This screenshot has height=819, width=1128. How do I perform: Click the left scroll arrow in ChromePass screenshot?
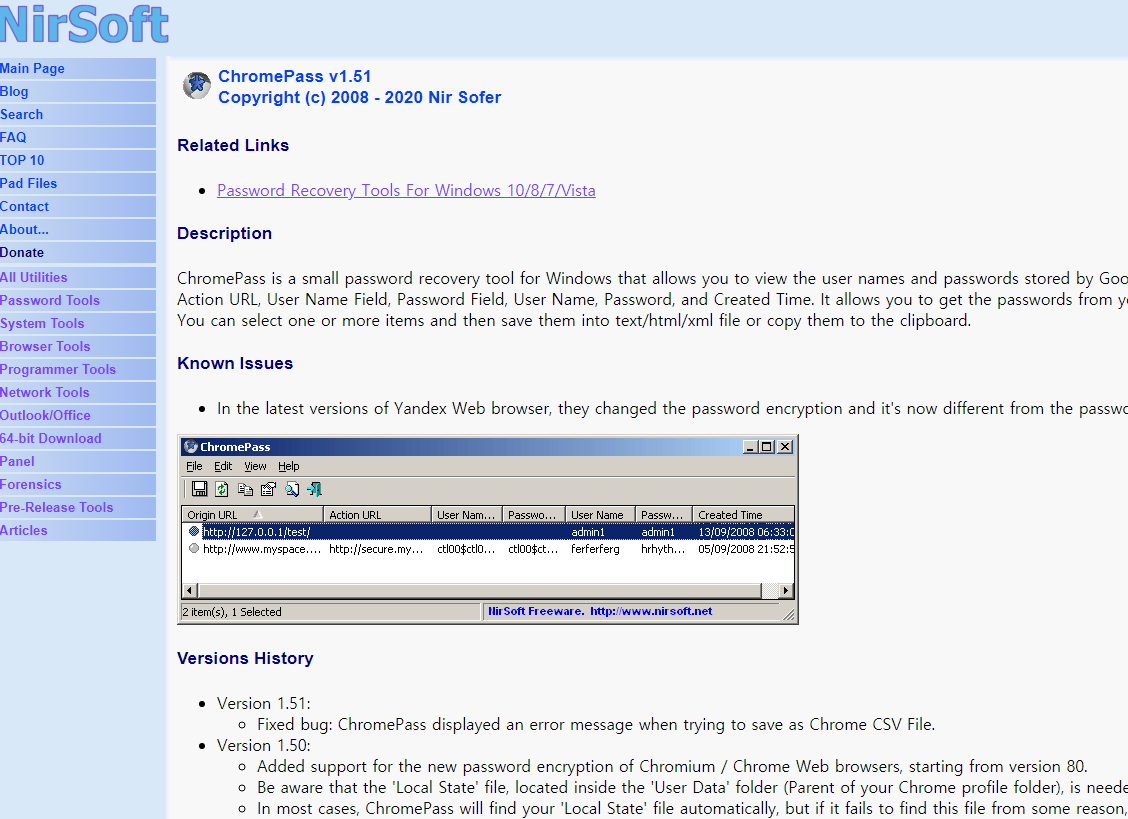tap(189, 591)
